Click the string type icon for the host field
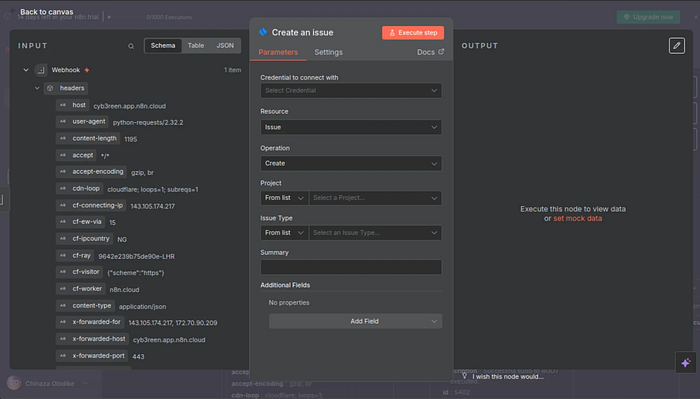Viewport: 700px width, 399px height. (x=63, y=105)
